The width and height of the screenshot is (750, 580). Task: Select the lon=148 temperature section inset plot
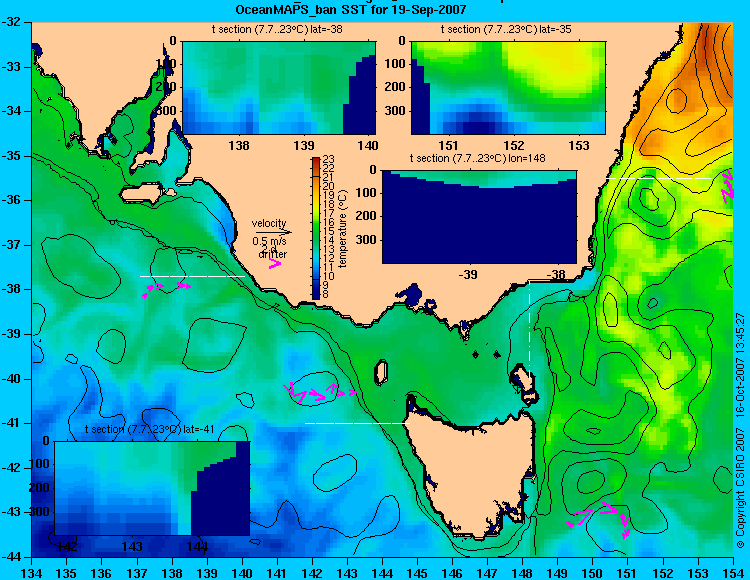pyautogui.click(x=479, y=217)
